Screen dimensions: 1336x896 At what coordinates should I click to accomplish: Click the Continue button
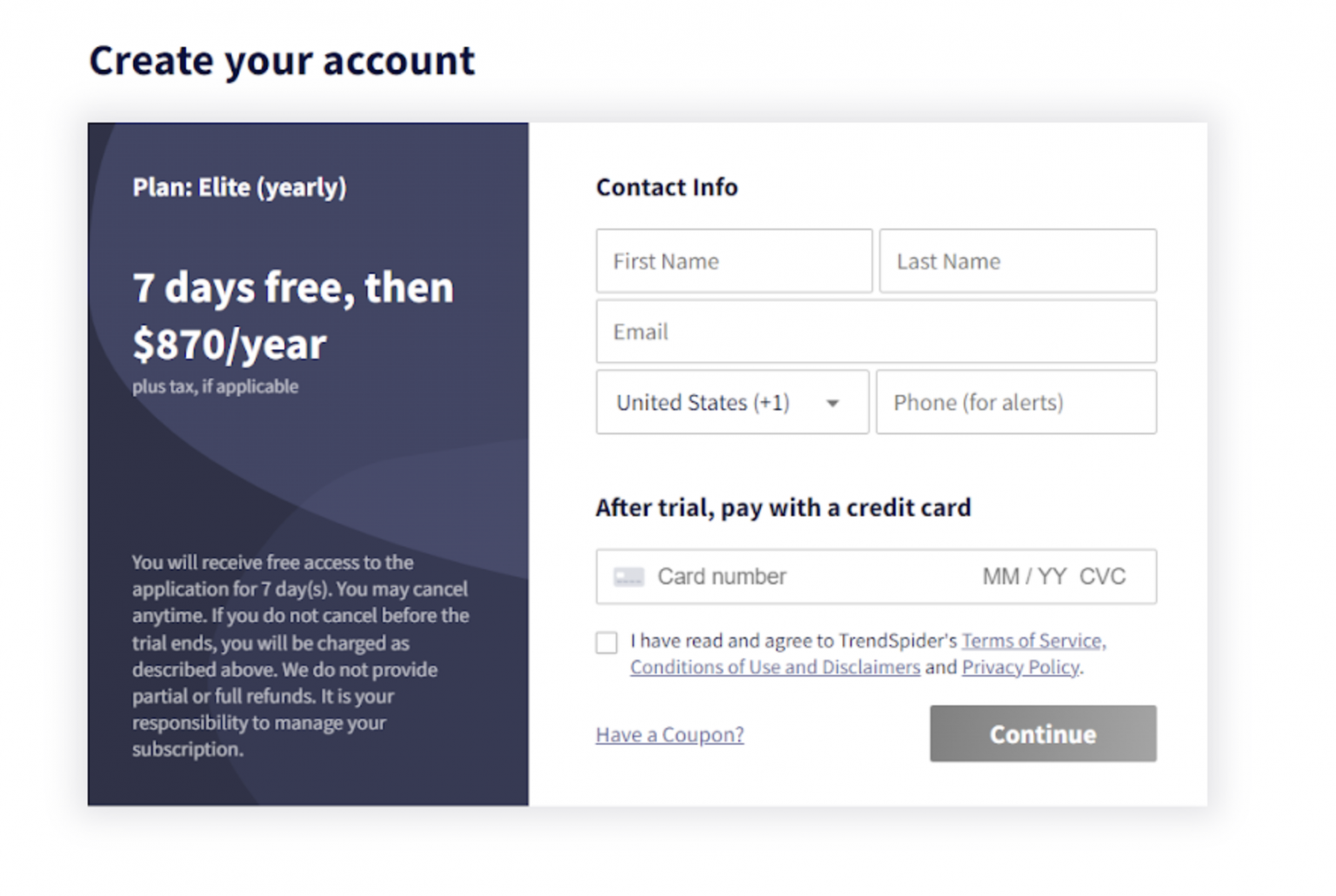click(1041, 733)
